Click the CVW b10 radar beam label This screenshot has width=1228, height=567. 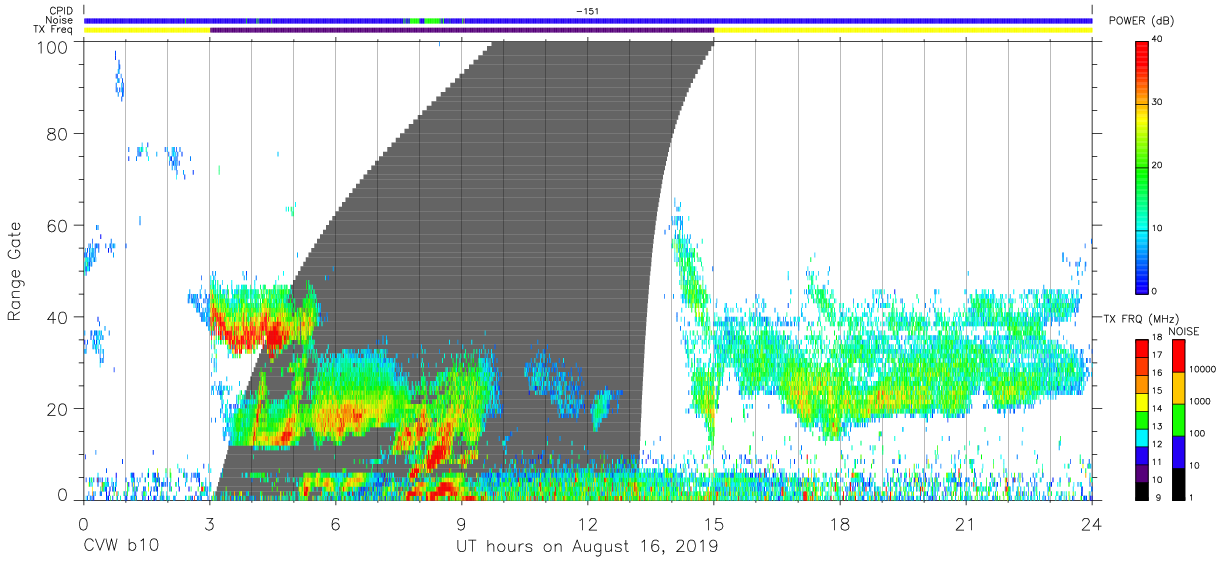121,547
